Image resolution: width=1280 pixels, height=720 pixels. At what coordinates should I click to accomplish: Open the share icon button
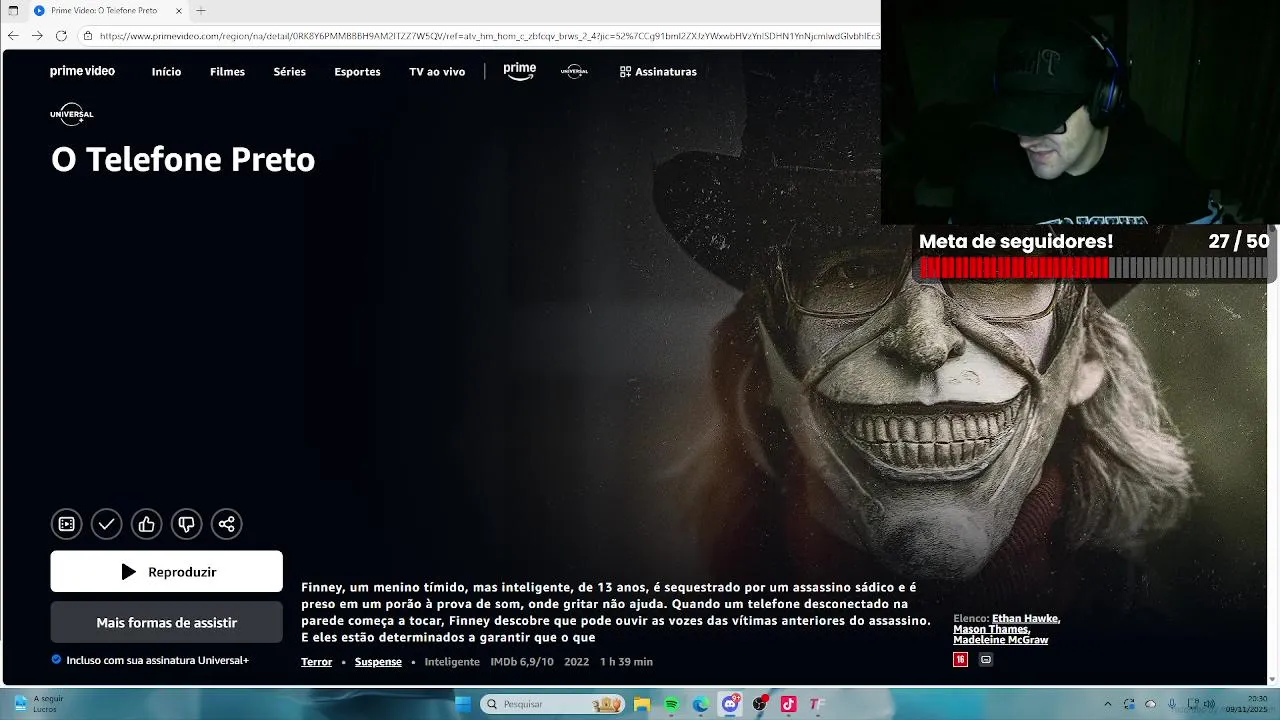[227, 524]
